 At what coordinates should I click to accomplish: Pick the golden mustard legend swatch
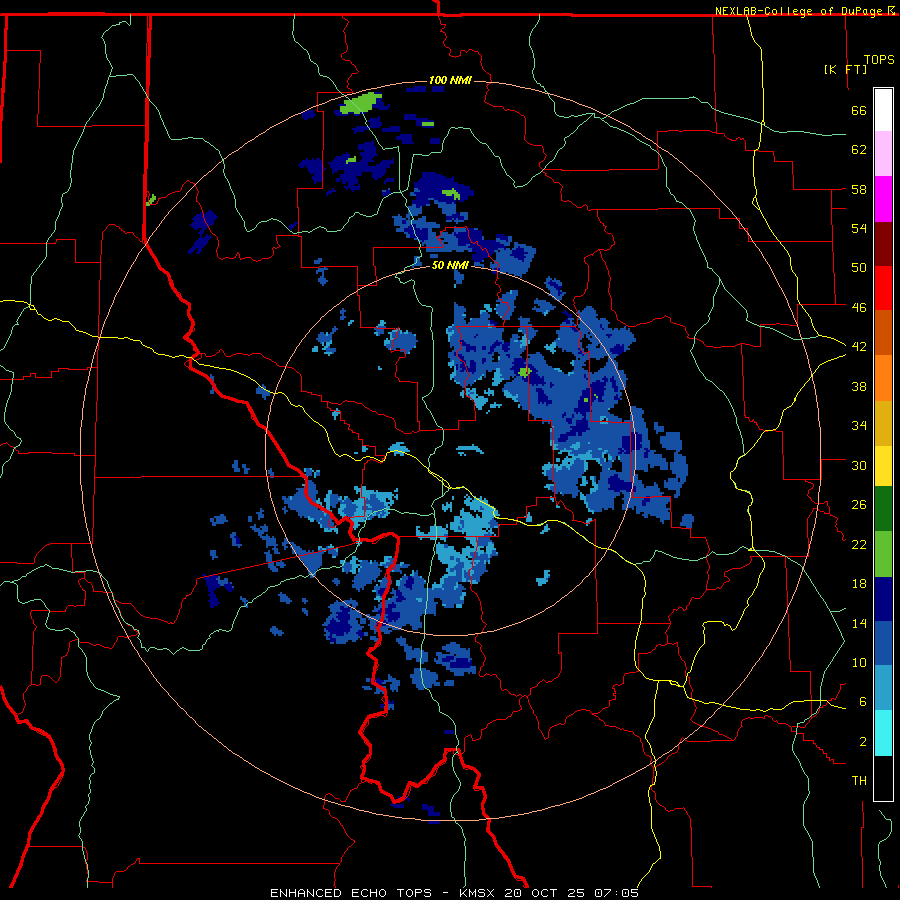[x=883, y=423]
